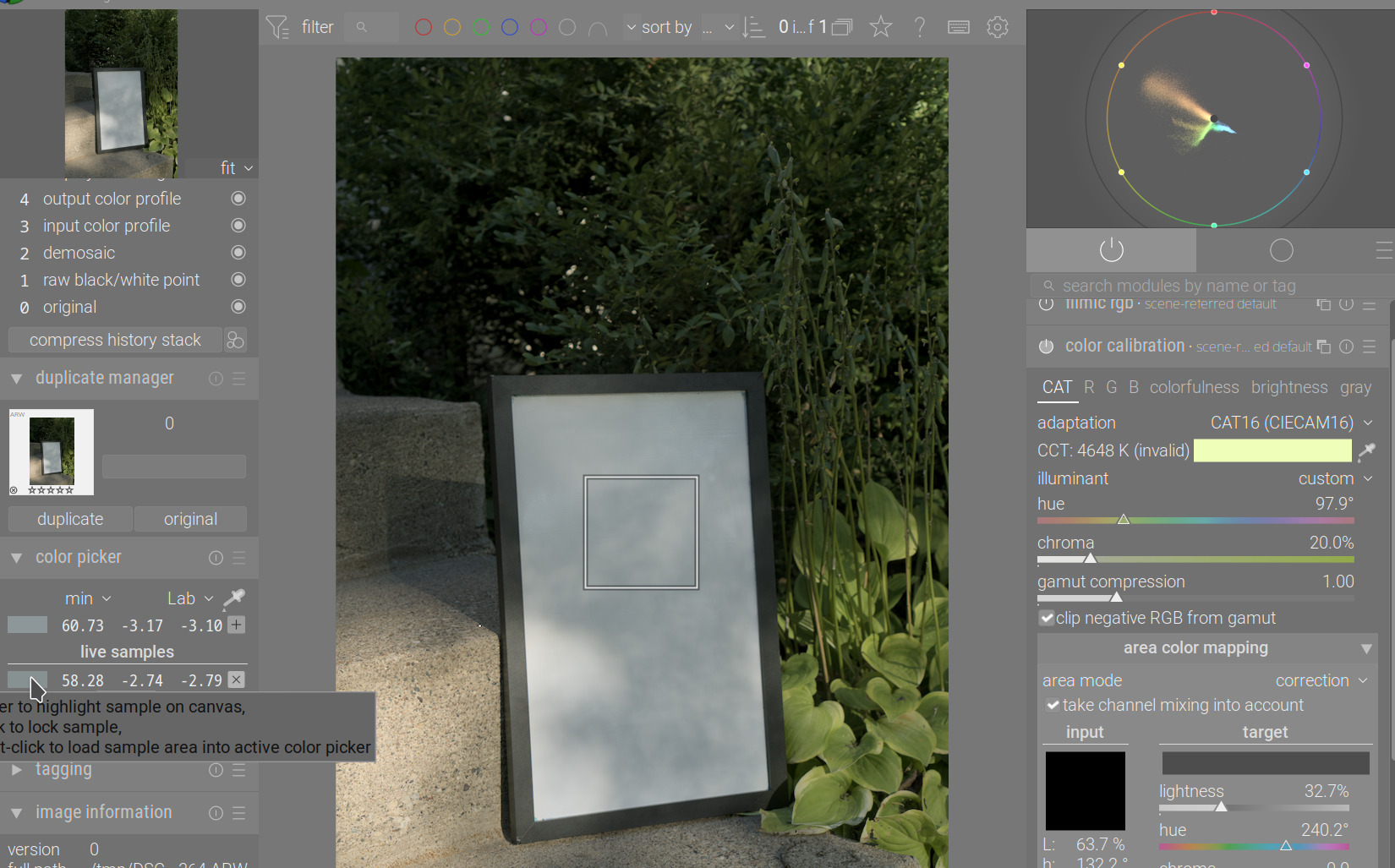Viewport: 1395px width, 868px height.
Task: Add current sample with plus icon
Action: pos(237,625)
